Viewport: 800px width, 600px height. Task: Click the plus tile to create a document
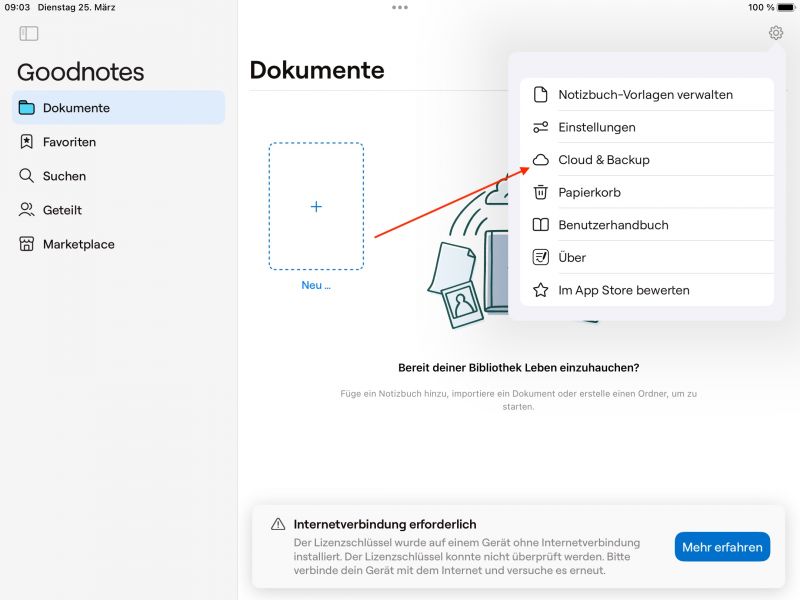pos(316,206)
